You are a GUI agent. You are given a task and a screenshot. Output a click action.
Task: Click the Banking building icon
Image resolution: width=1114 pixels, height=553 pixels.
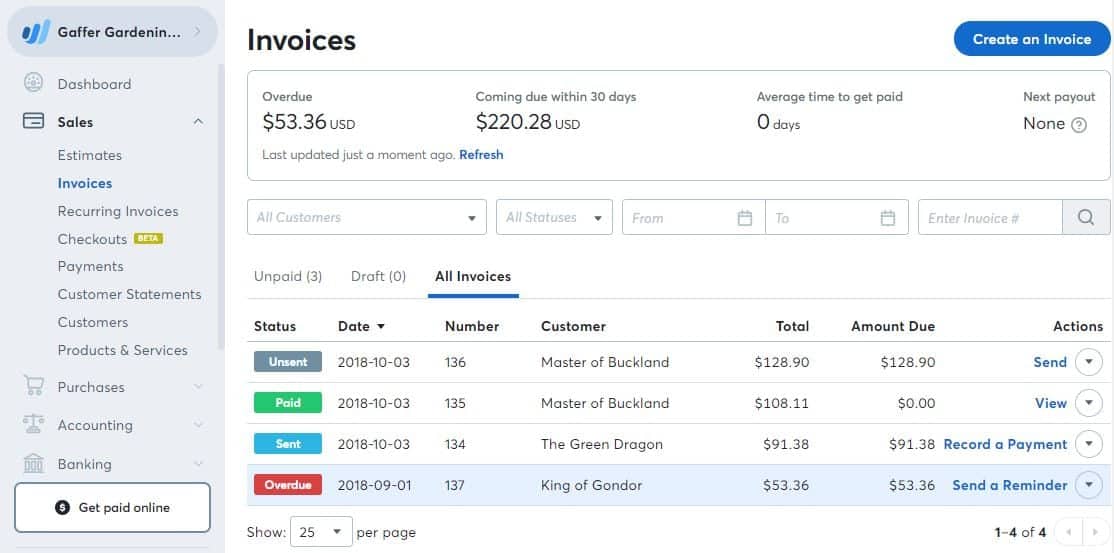point(33,464)
